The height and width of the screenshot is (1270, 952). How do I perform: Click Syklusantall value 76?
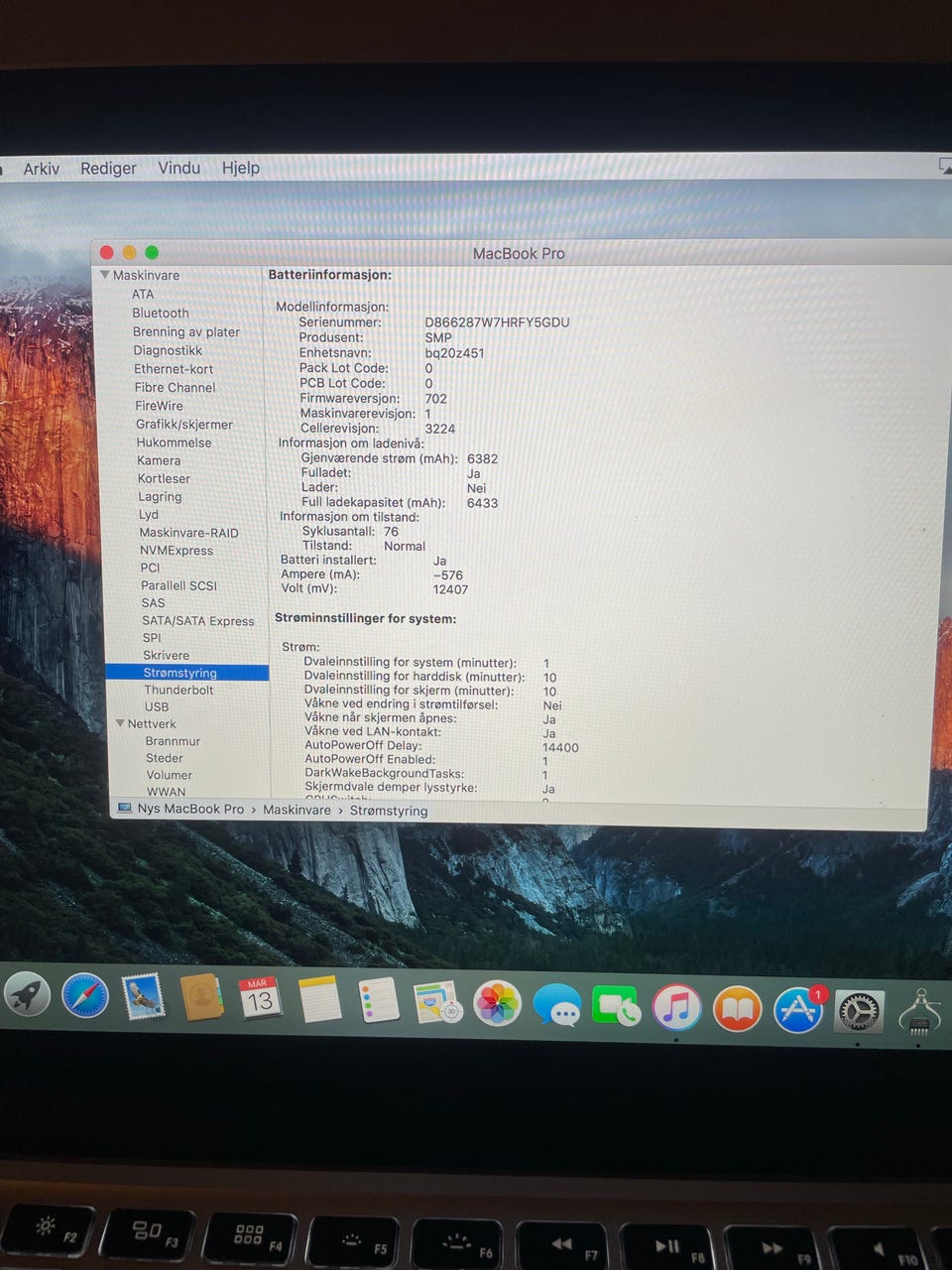pyautogui.click(x=391, y=531)
